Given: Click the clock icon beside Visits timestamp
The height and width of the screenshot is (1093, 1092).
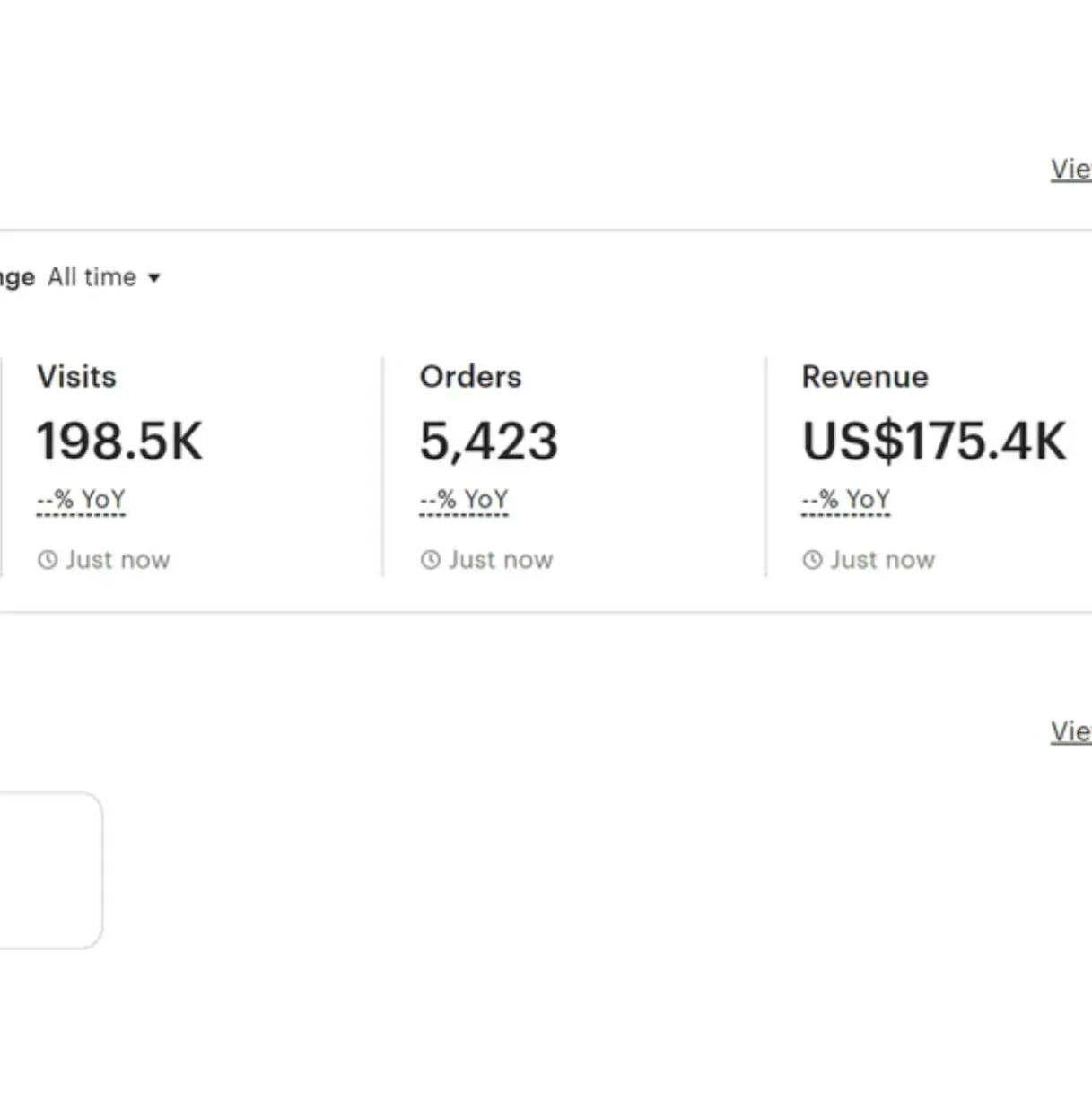Looking at the screenshot, I should (48, 559).
